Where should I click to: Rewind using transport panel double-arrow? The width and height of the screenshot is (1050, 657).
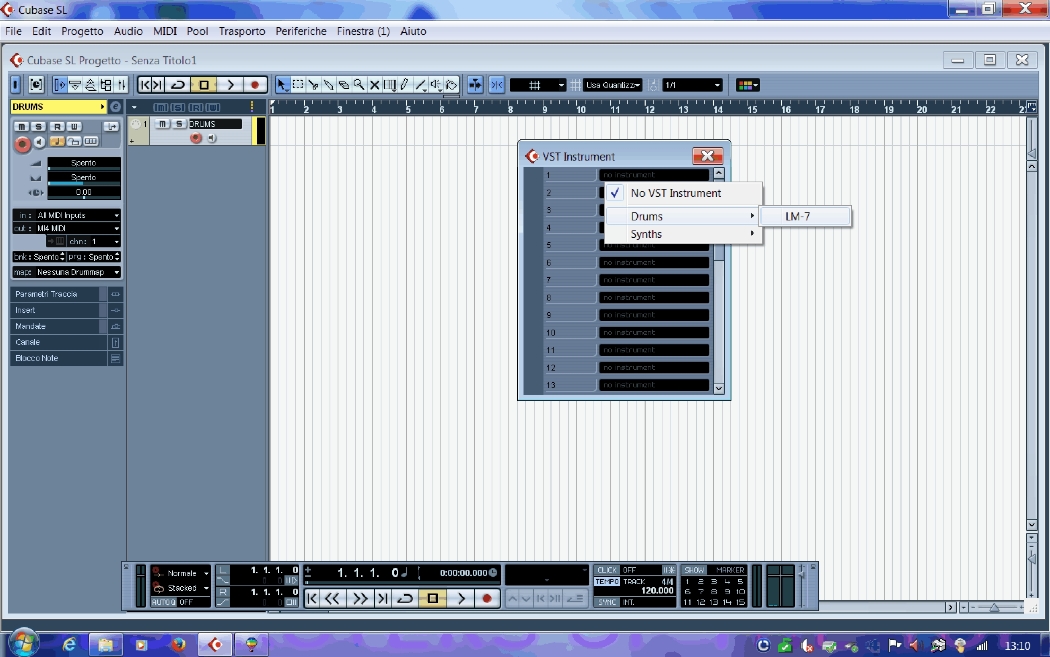point(332,598)
